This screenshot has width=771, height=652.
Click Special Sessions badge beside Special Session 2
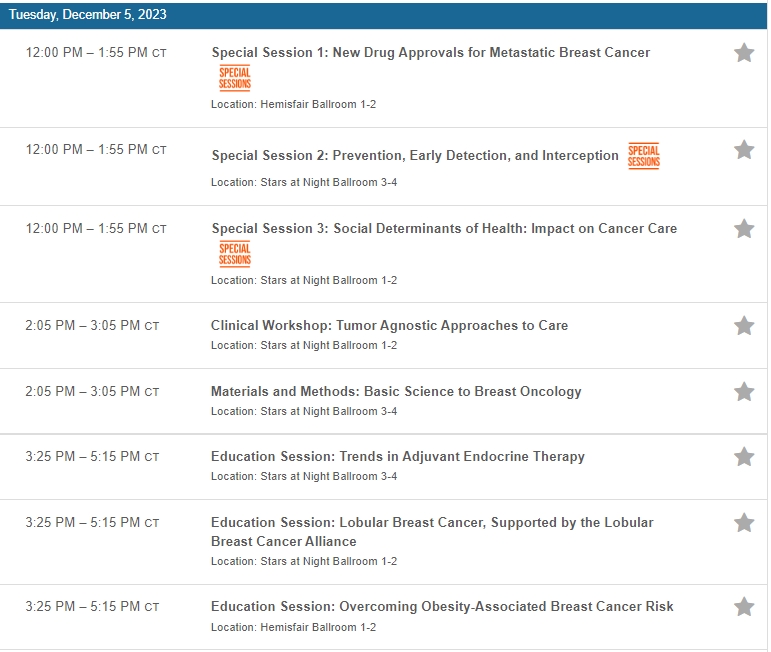point(643,156)
